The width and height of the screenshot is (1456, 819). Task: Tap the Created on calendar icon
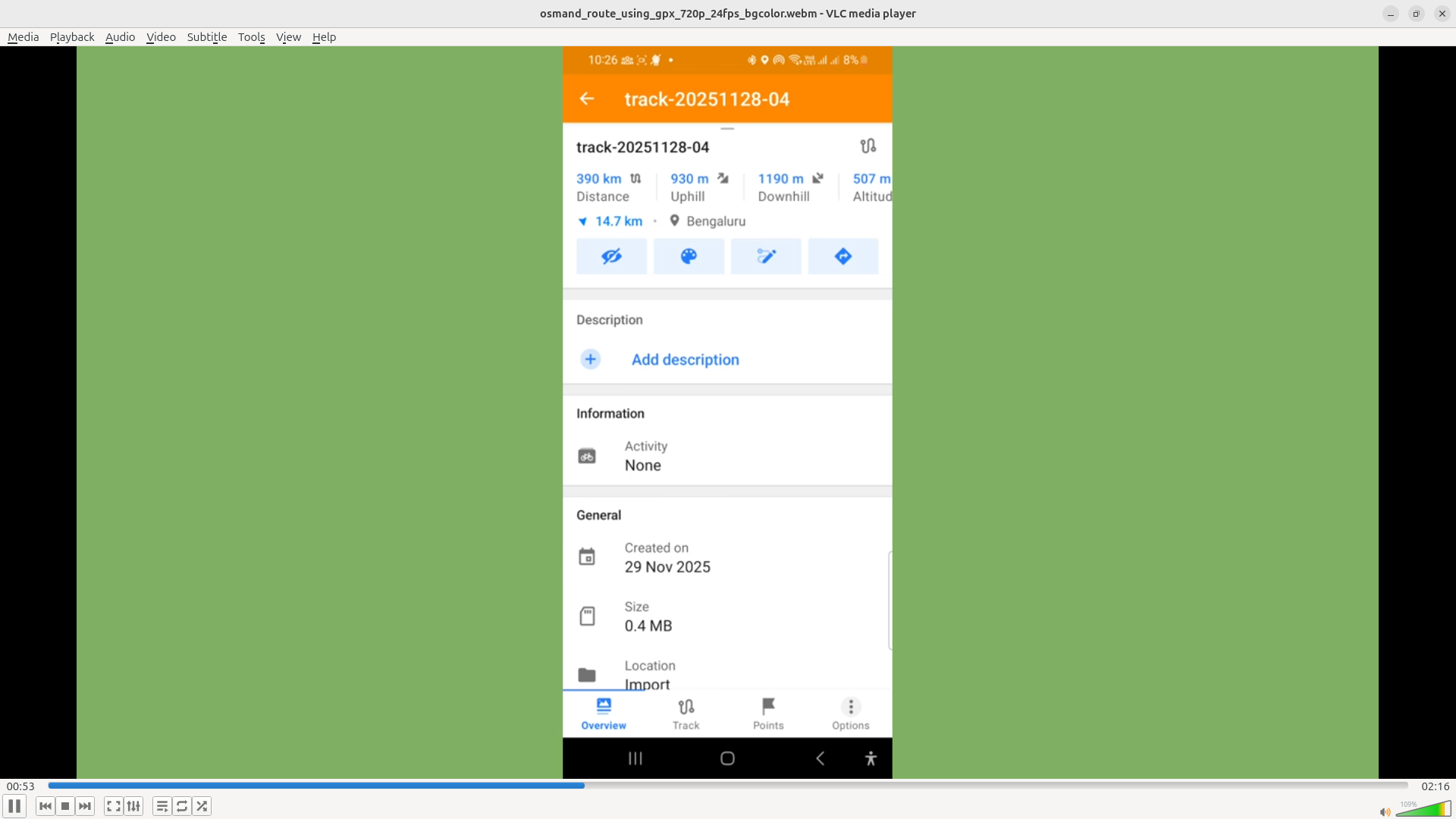587,557
